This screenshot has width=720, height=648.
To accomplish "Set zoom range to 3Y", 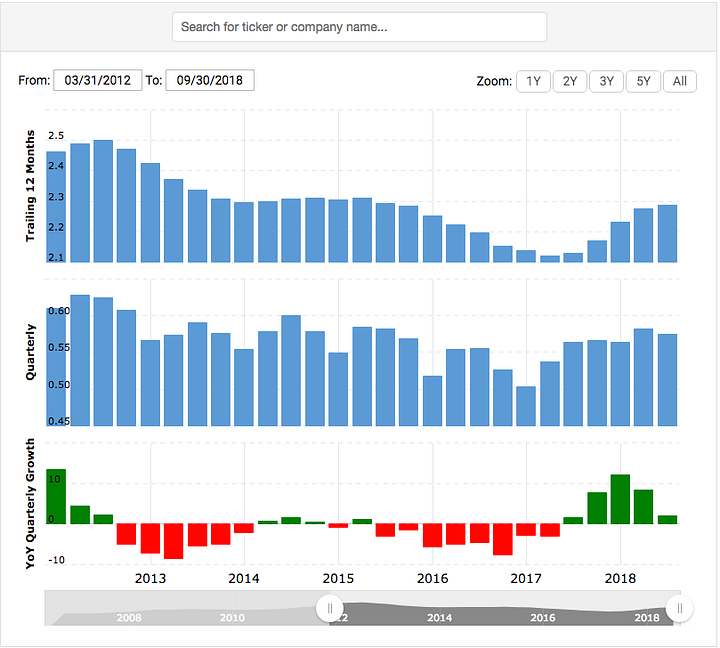I will click(607, 81).
